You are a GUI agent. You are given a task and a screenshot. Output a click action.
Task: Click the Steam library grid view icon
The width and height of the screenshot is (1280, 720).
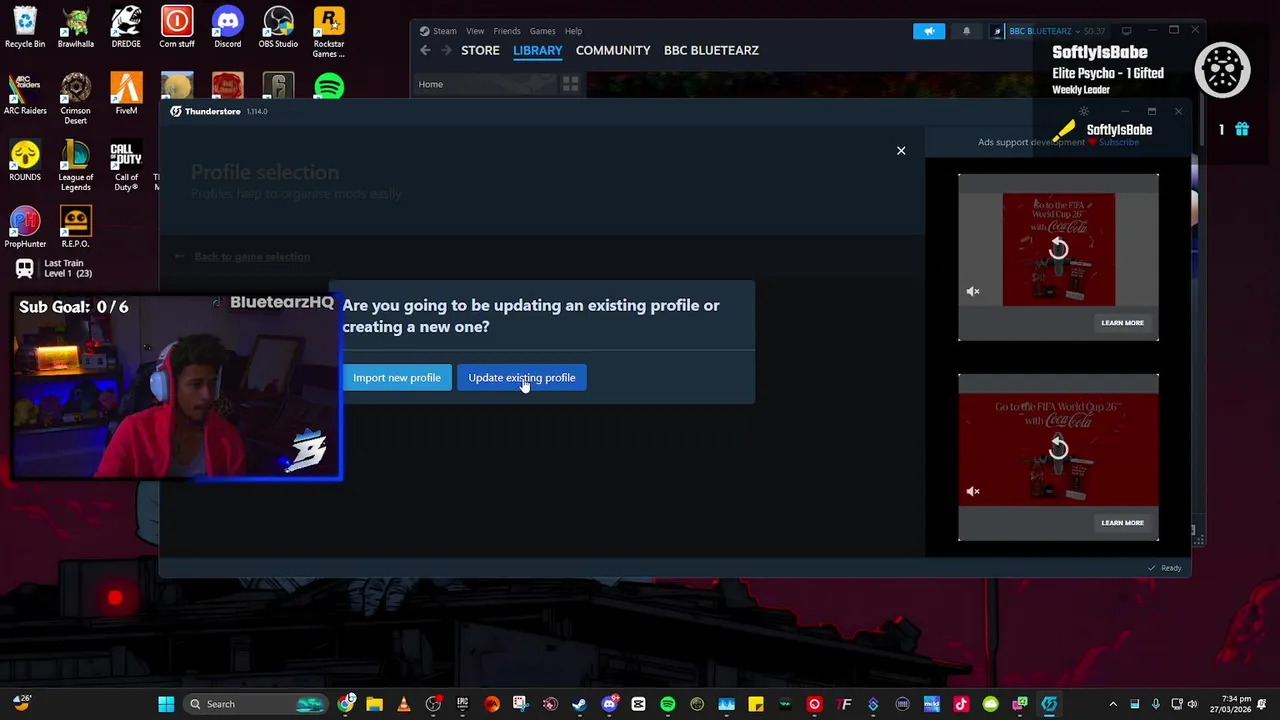(570, 84)
